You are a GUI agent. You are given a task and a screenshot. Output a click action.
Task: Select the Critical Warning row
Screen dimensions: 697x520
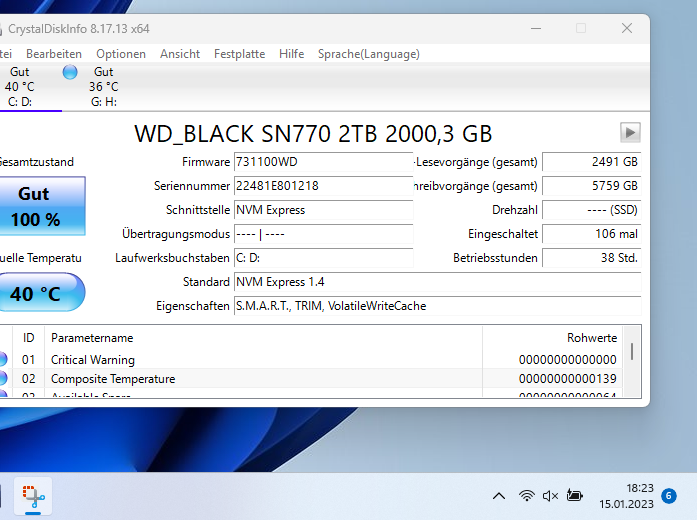coord(311,360)
